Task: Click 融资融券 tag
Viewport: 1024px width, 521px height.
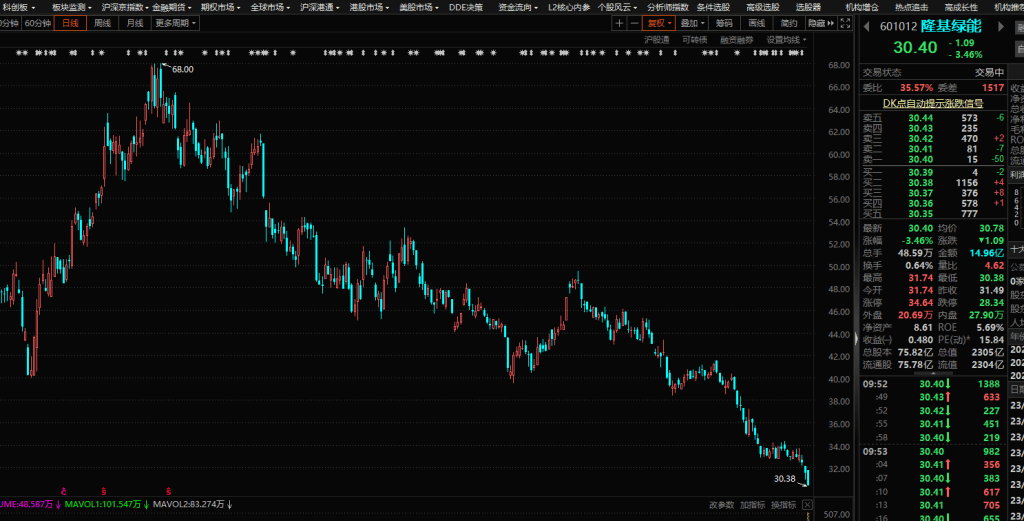Action: point(737,40)
